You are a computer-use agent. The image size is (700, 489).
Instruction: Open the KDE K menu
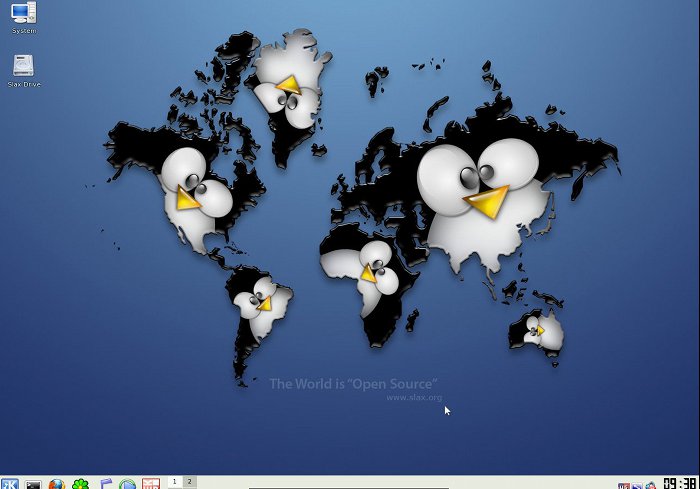pyautogui.click(x=10, y=484)
